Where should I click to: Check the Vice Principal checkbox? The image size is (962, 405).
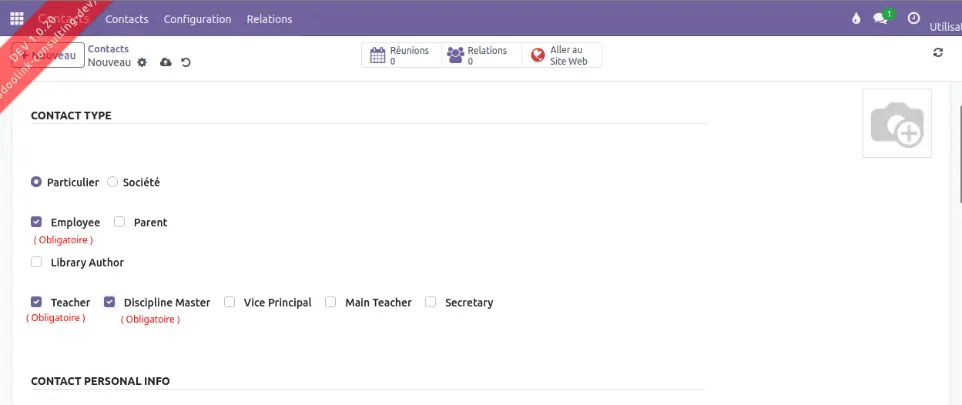point(230,302)
